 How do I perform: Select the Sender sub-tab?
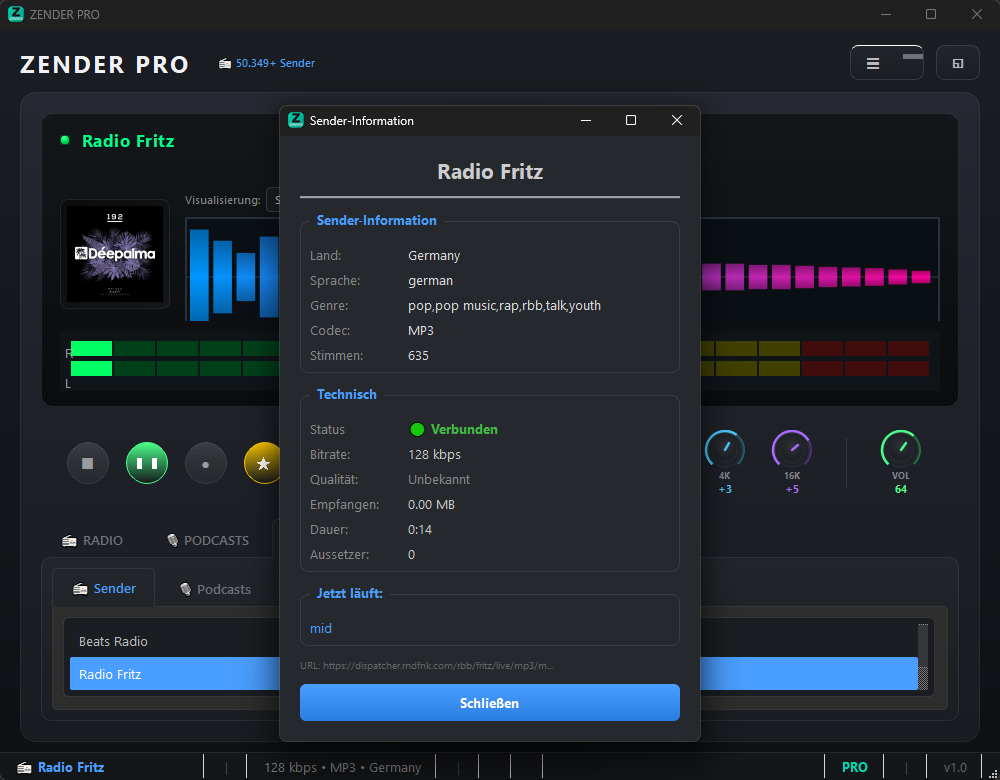click(x=104, y=589)
